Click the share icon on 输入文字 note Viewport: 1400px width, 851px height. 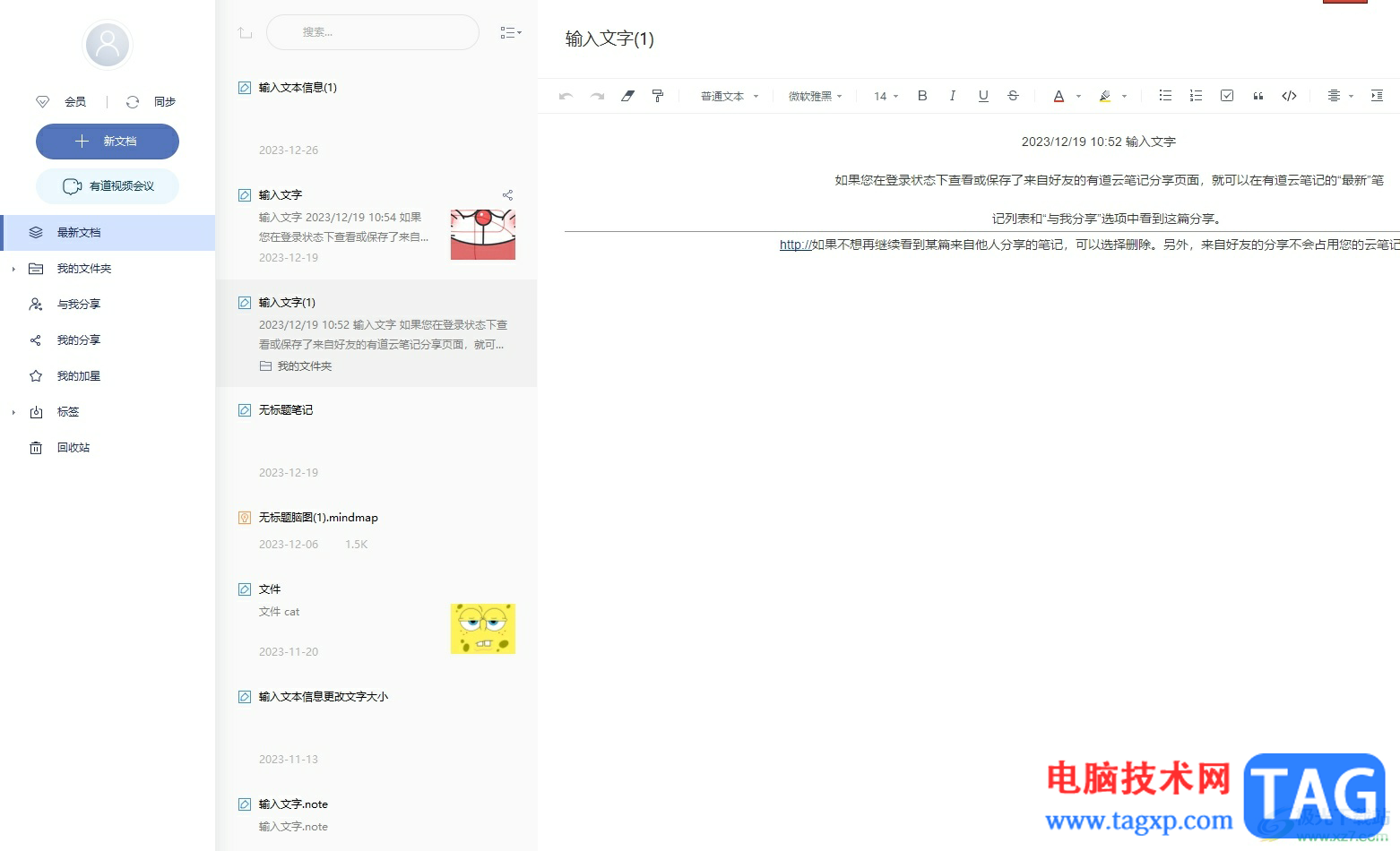click(507, 194)
